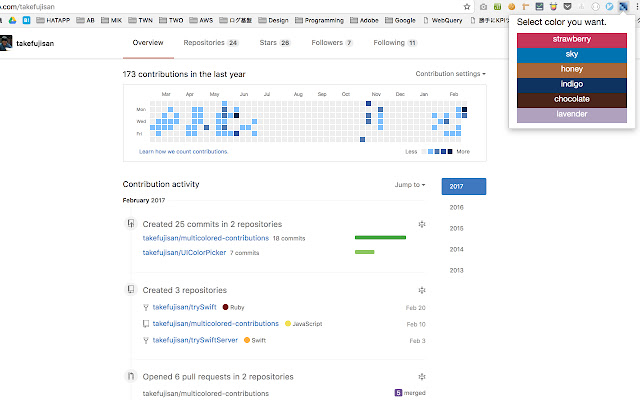Choose the indigo color
Viewport: 640px width, 400px height.
click(571, 85)
